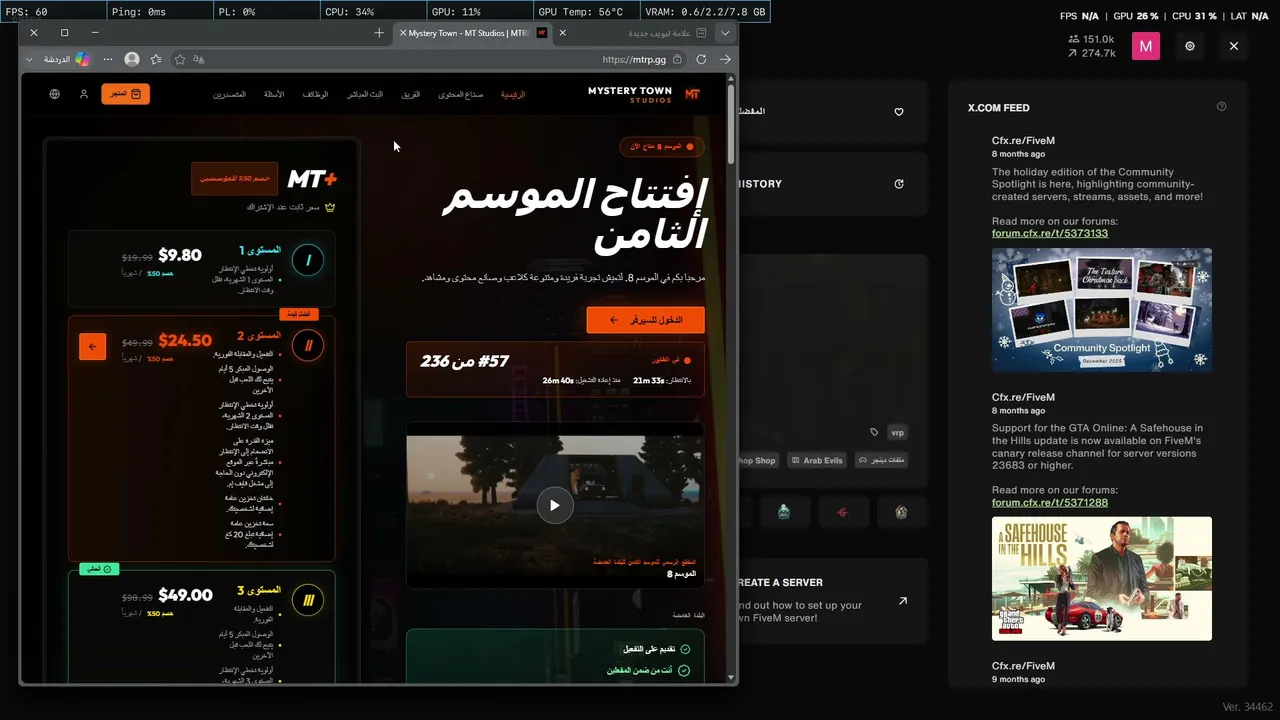1280x720 pixels.
Task: Open the favorites list icon
Action: [x=156, y=59]
